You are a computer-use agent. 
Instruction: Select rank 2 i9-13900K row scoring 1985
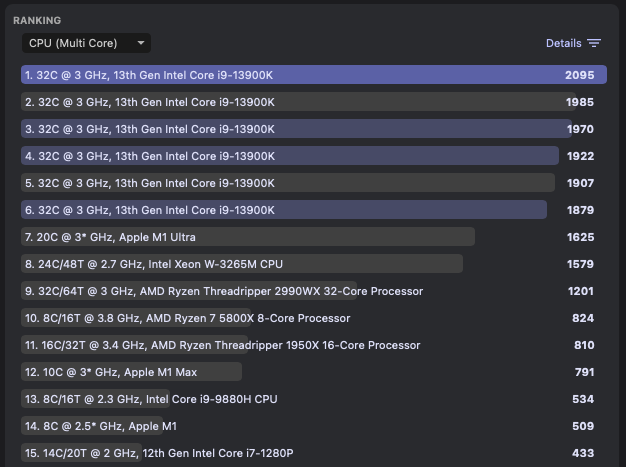click(x=314, y=102)
